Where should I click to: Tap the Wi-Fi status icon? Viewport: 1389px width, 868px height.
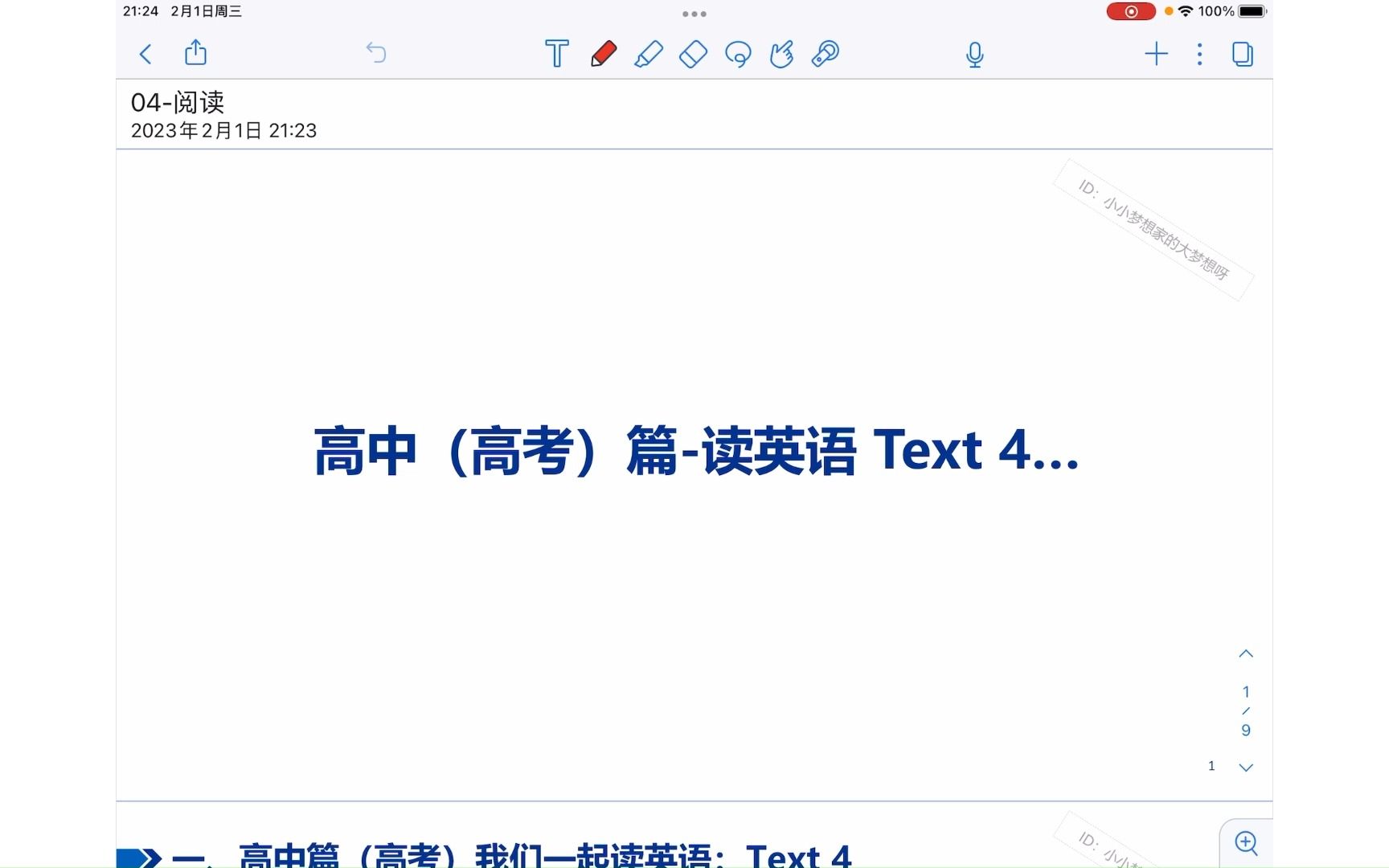pyautogui.click(x=1186, y=11)
